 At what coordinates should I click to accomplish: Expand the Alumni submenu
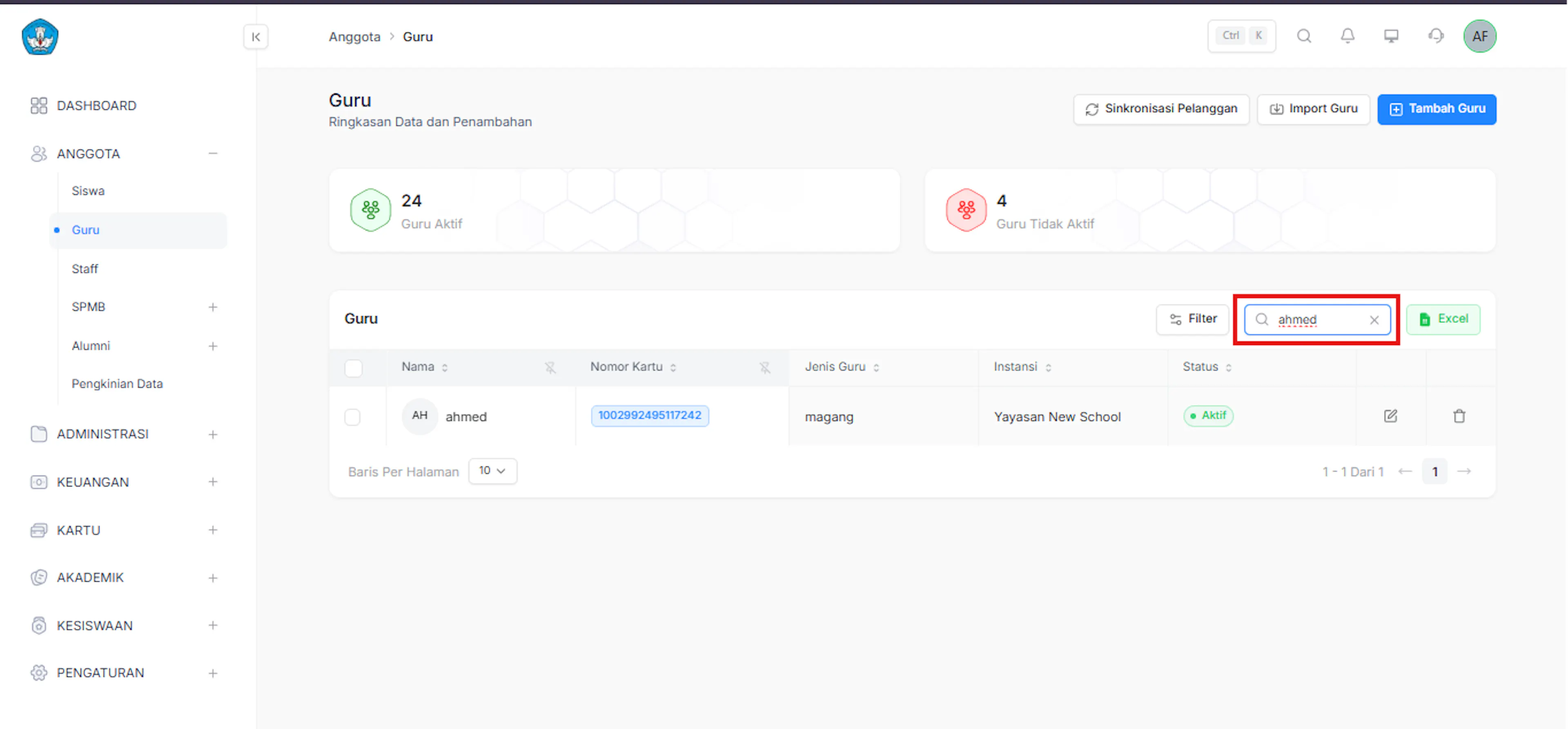[x=212, y=346]
